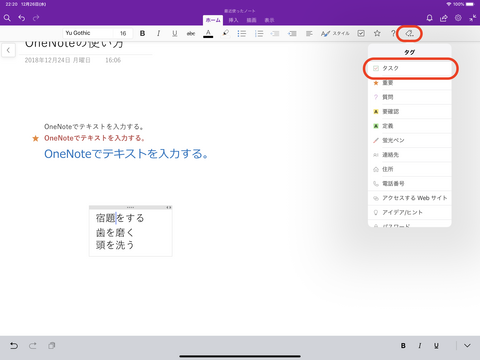Choose the 連絡先 tag
Viewport: 480px width, 360px height.
(410, 155)
